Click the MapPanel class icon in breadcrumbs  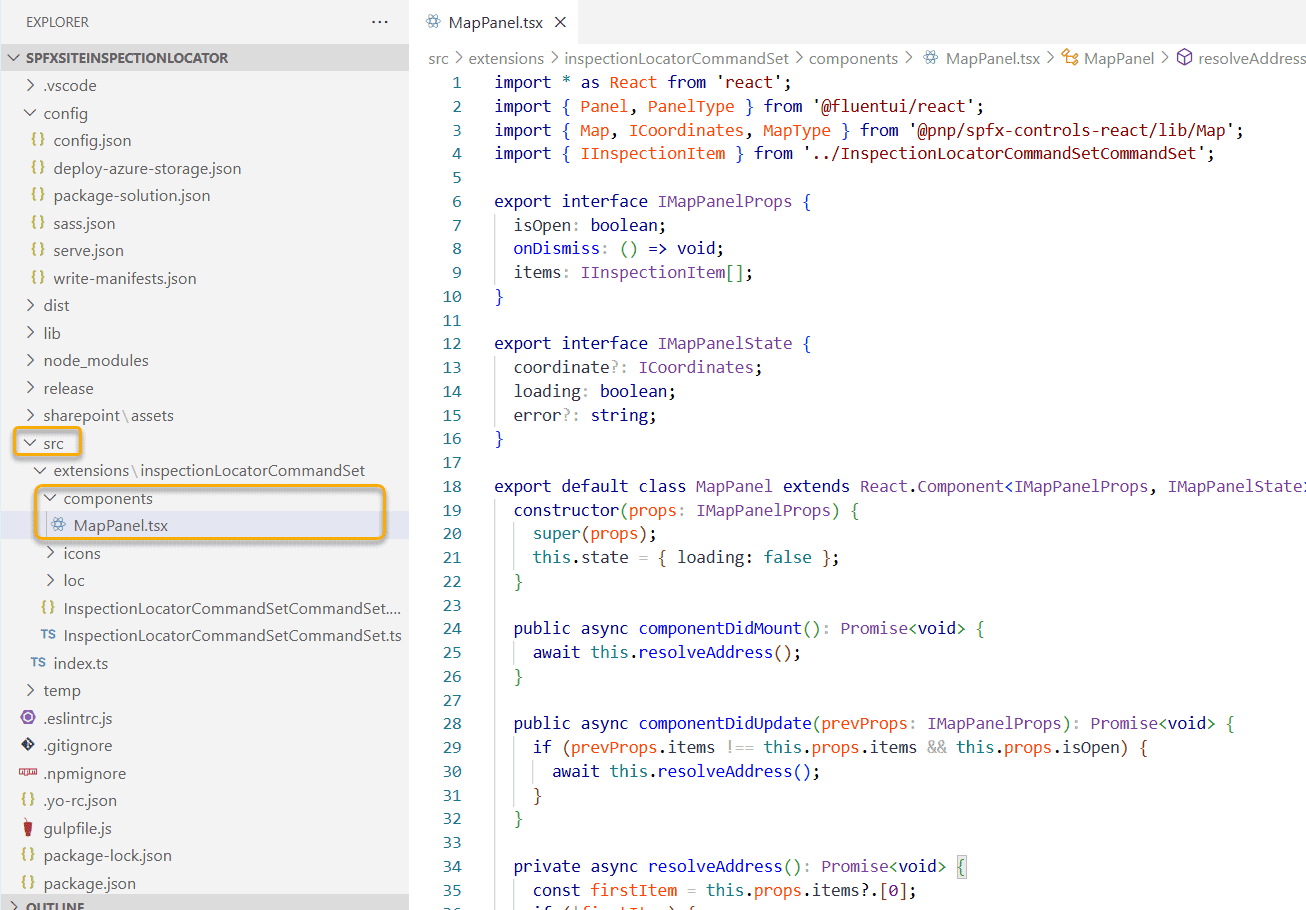click(1069, 58)
